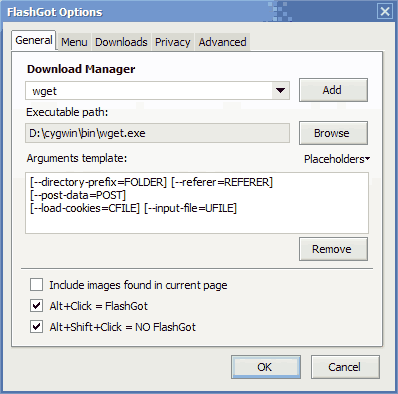Go to the Advanced tab
This screenshot has height=394, width=398.
coord(222,42)
